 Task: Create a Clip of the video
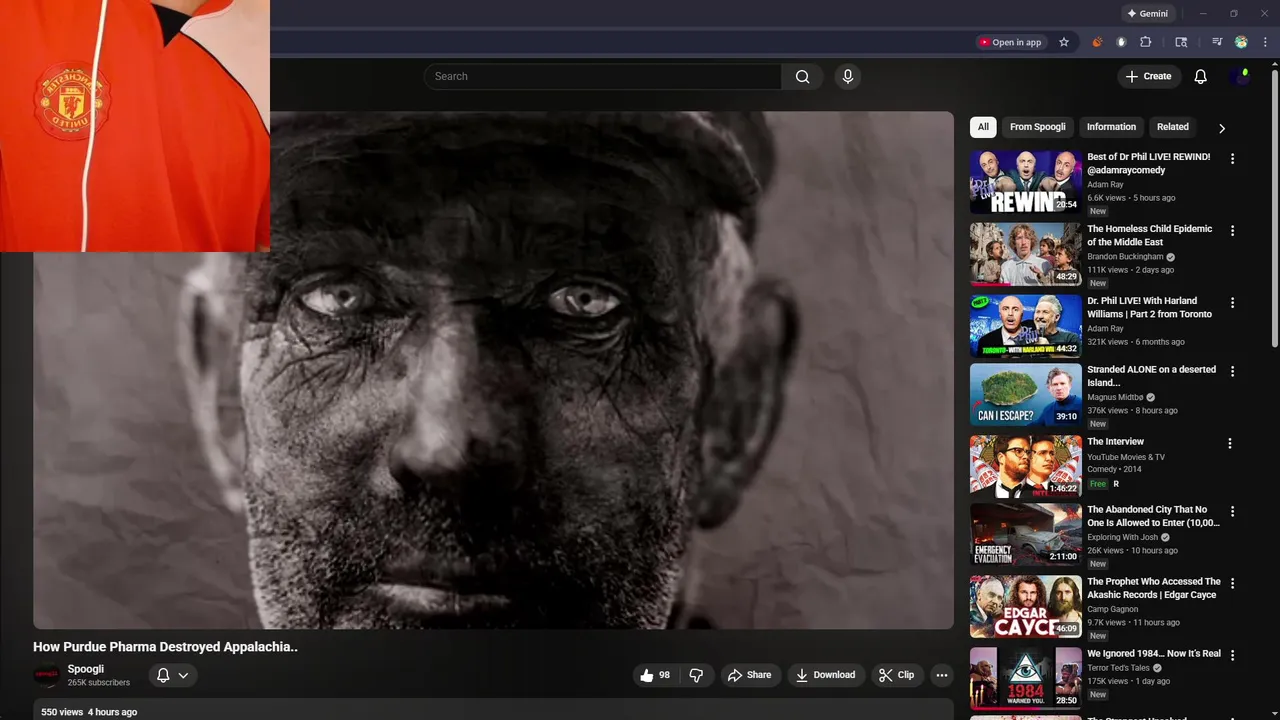(896, 675)
